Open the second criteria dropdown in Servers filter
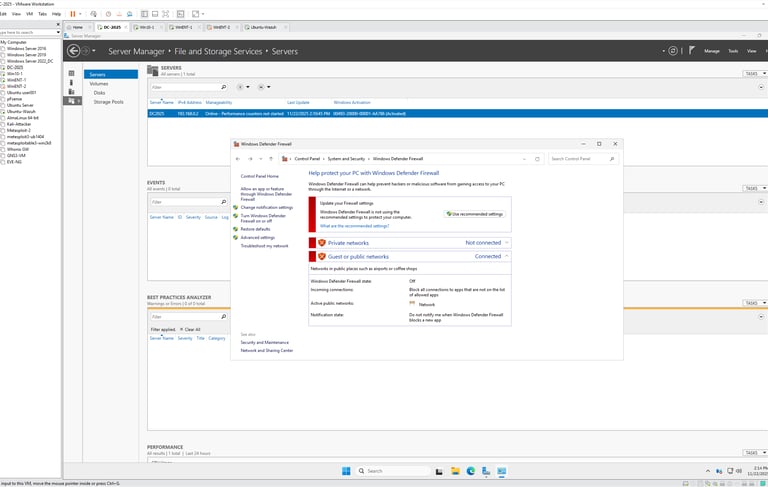Image resolution: width=768 pixels, height=487 pixels. click(264, 87)
